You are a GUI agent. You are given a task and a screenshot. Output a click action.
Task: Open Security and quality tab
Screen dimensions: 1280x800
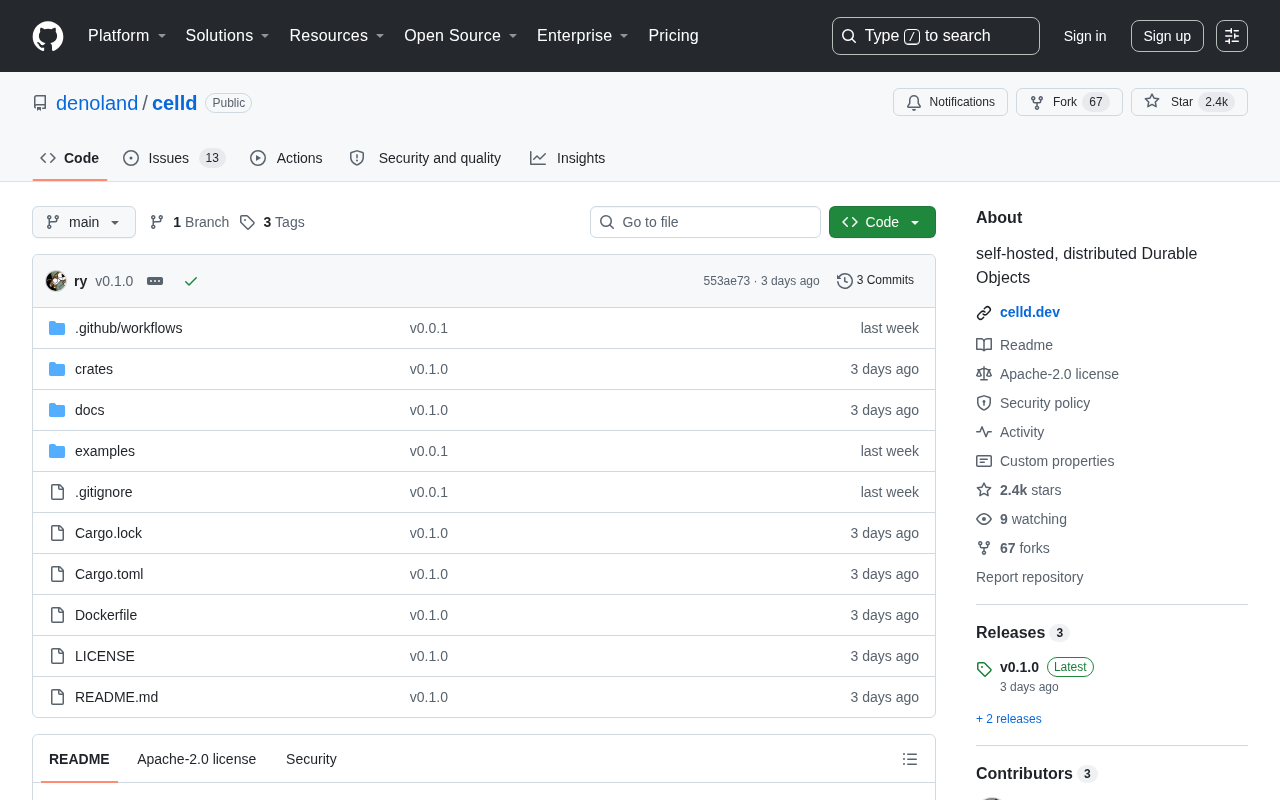425,158
